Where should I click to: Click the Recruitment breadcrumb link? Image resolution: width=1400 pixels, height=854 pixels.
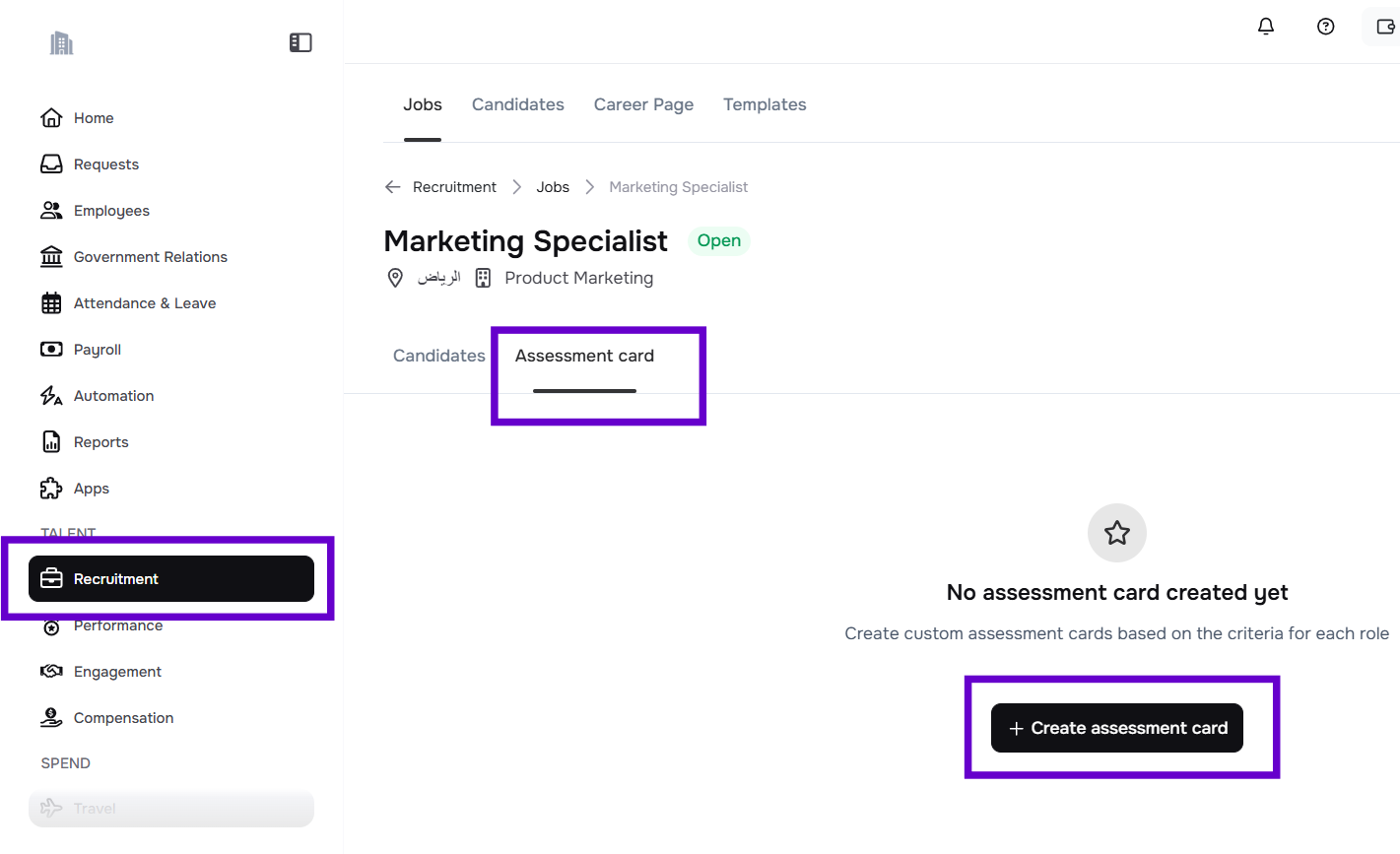click(x=454, y=187)
